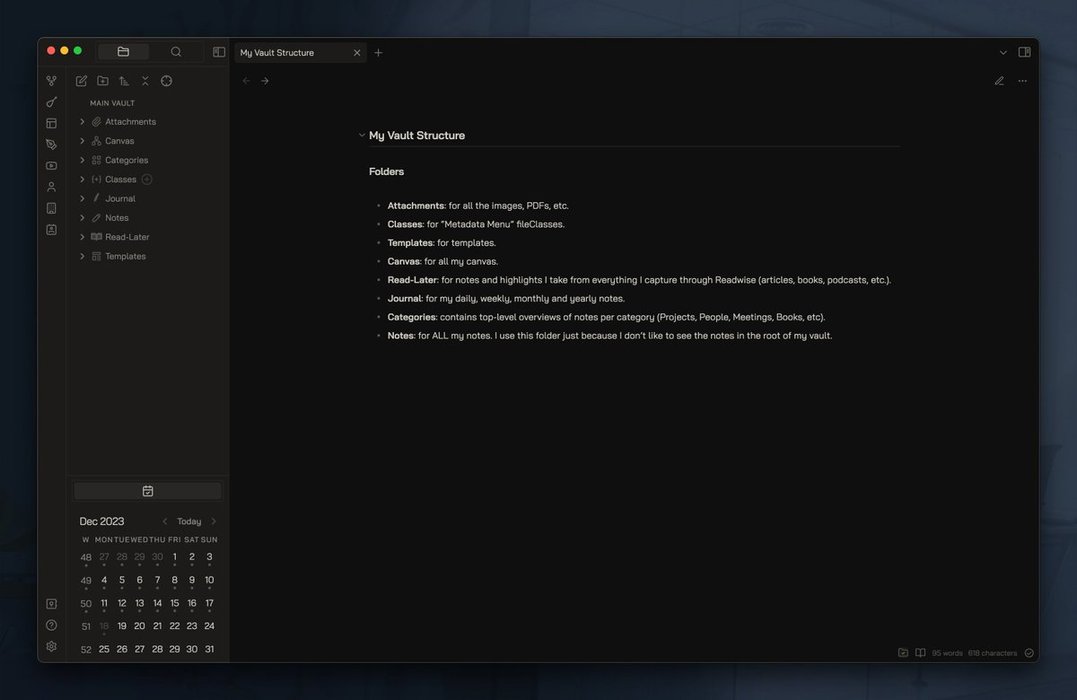
Task: Expand the Attachments folder
Action: point(82,122)
